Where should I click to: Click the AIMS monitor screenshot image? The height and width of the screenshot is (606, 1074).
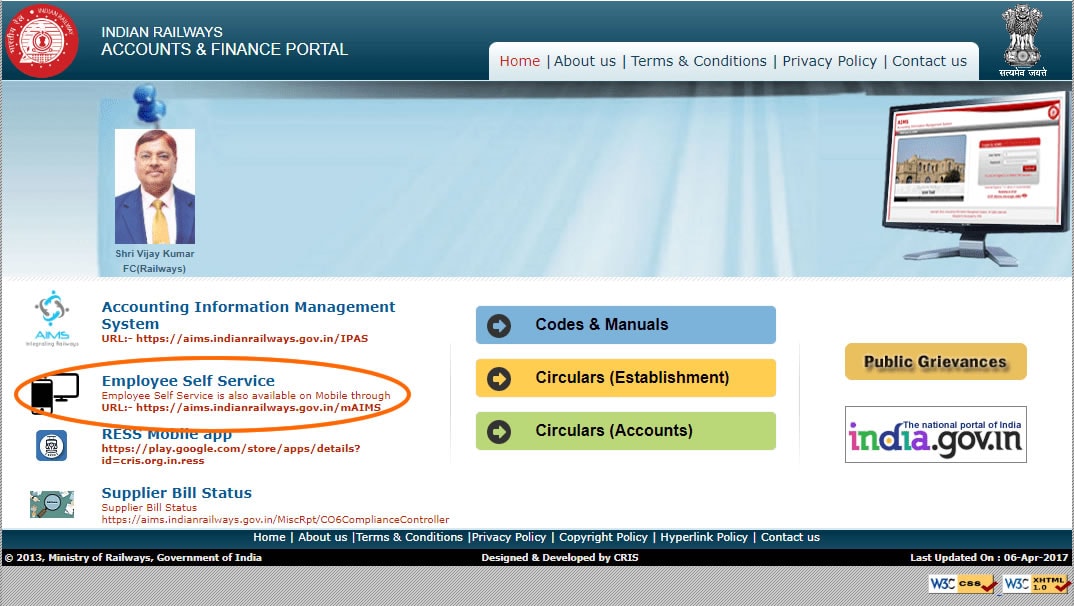(975, 180)
